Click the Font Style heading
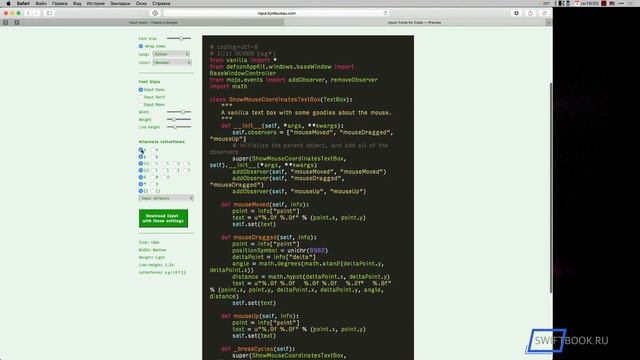This screenshot has width=640, height=360. [x=149, y=82]
